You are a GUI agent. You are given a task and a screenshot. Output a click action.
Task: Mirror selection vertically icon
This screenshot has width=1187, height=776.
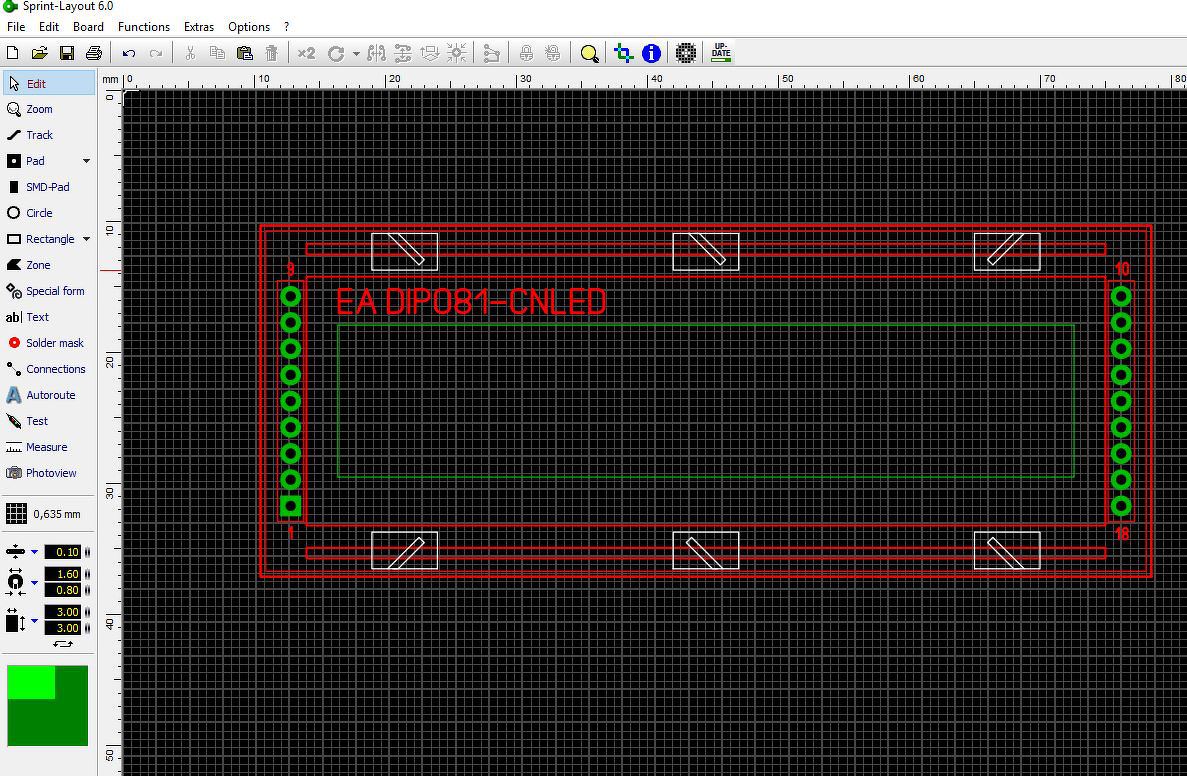(x=403, y=53)
